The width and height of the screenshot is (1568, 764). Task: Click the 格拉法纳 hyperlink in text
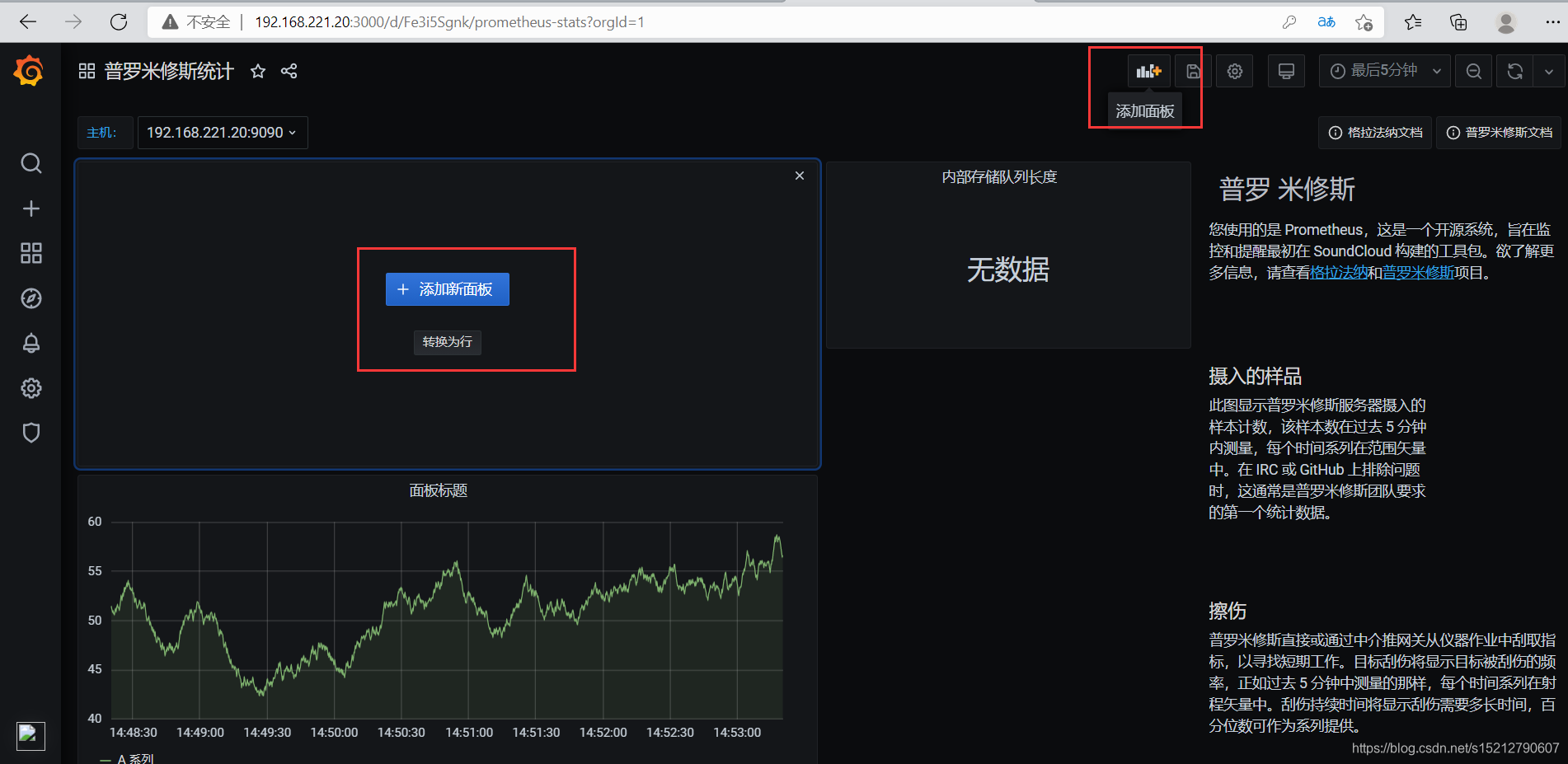(x=1339, y=273)
